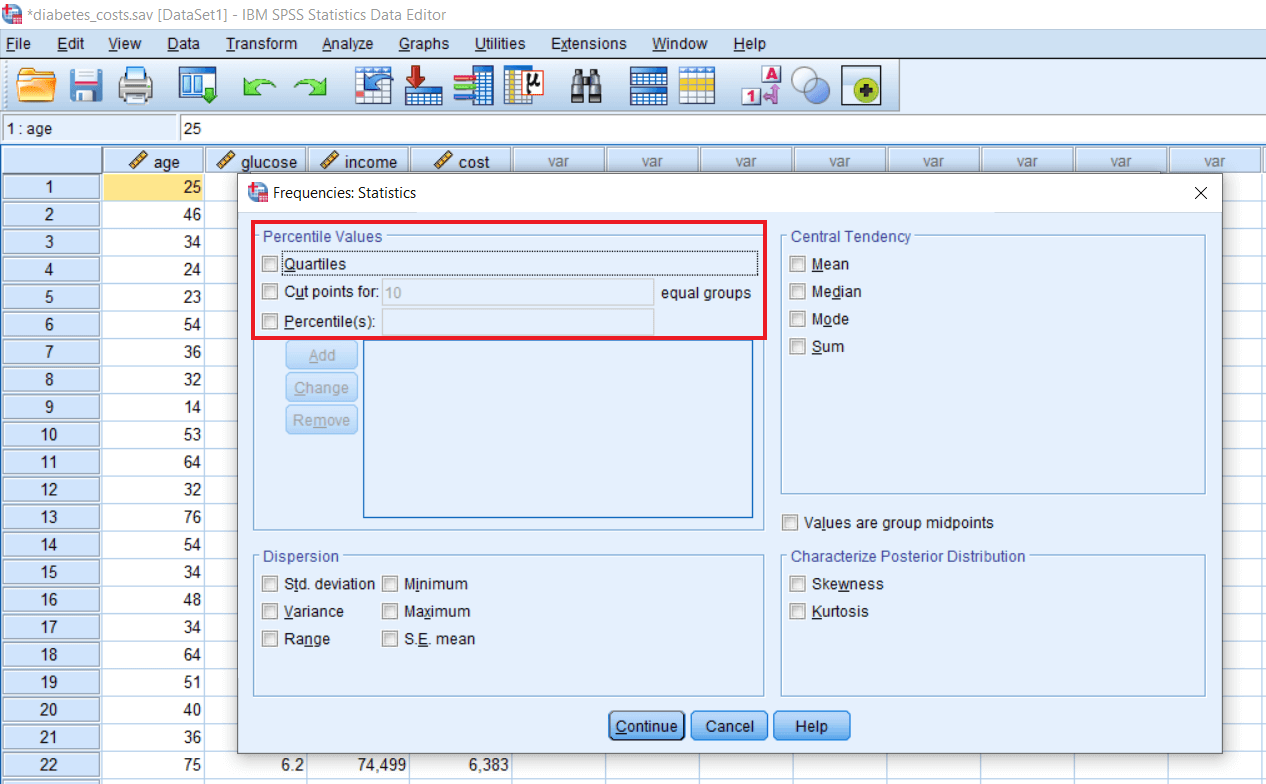Click the Print toolbar icon
Image resolution: width=1266 pixels, height=784 pixels.
coord(136,86)
